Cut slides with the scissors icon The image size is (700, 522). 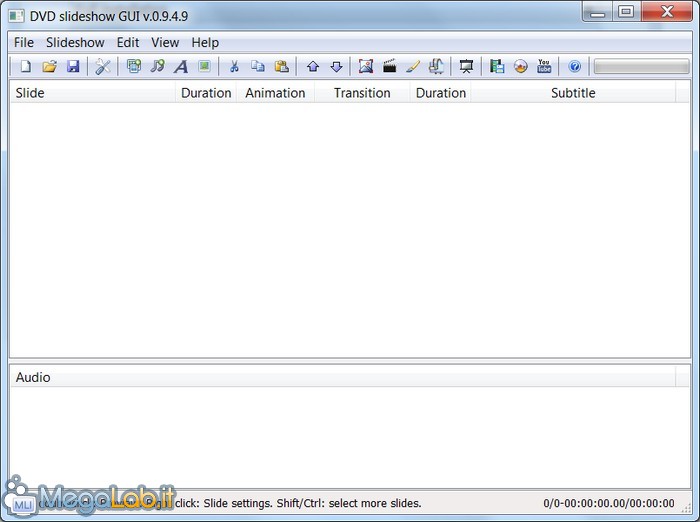point(234,67)
